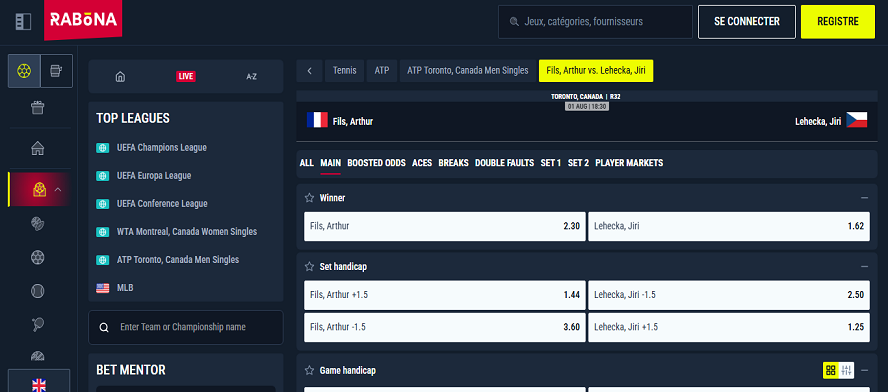Switch to the mug section icon
The width and height of the screenshot is (888, 392).
click(x=56, y=71)
